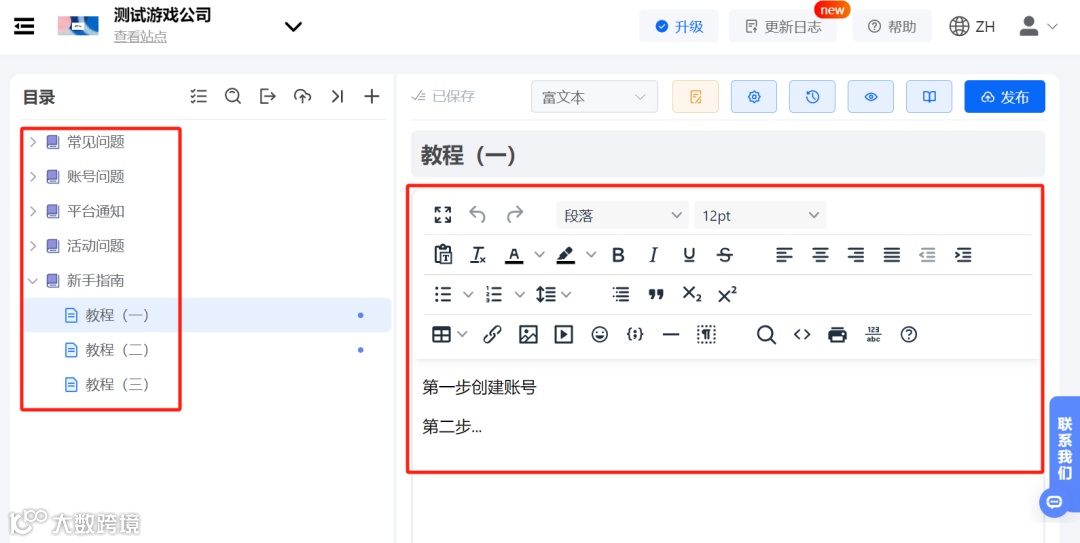Open the batch-select checklist icon in 目录
This screenshot has width=1080, height=543.
click(x=198, y=96)
